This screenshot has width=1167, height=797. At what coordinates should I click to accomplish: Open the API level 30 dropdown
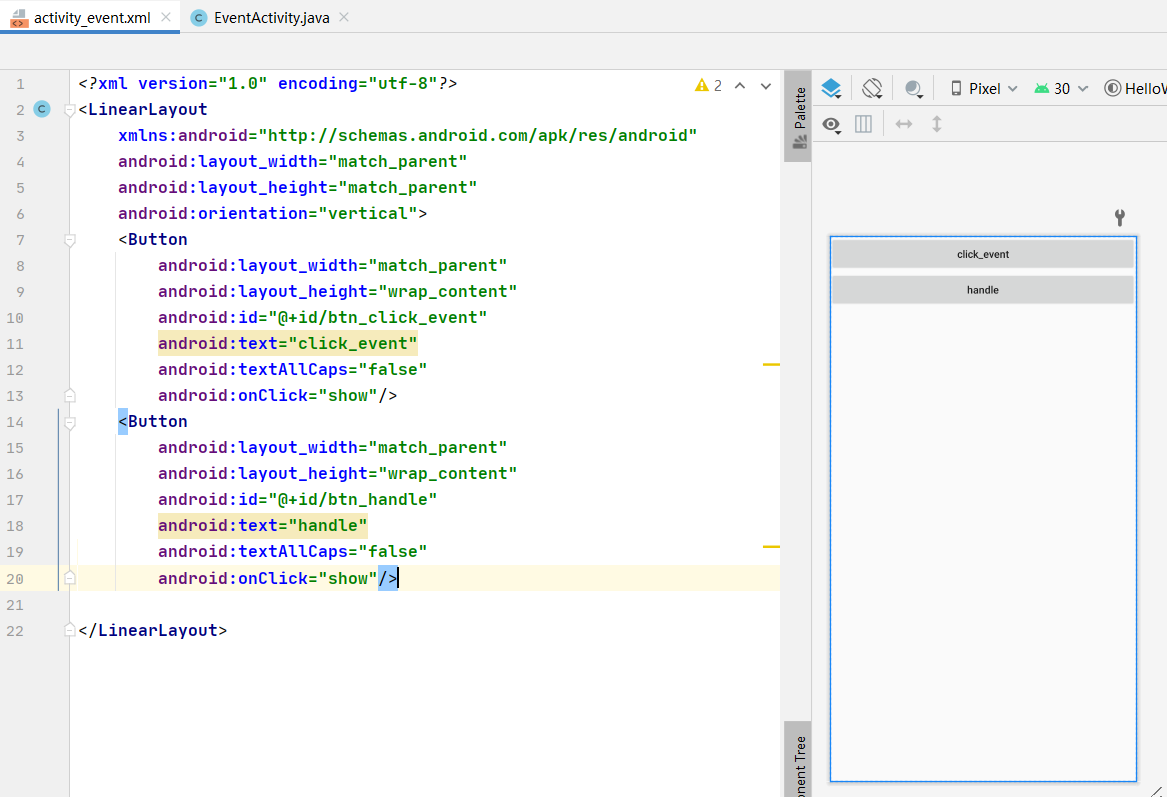tap(1061, 89)
